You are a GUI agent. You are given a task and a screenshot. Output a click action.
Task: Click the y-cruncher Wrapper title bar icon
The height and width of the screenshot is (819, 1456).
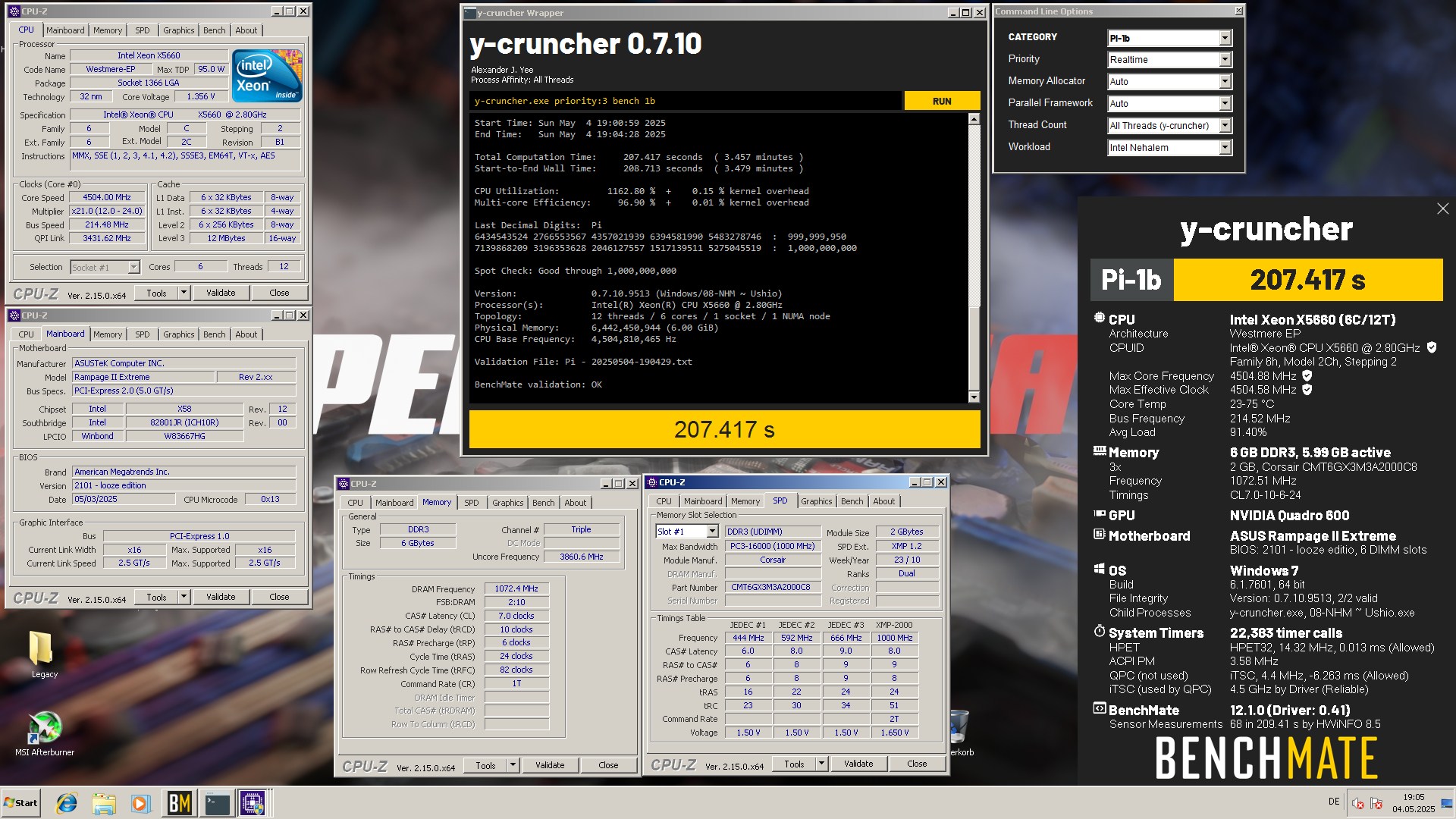coord(470,13)
